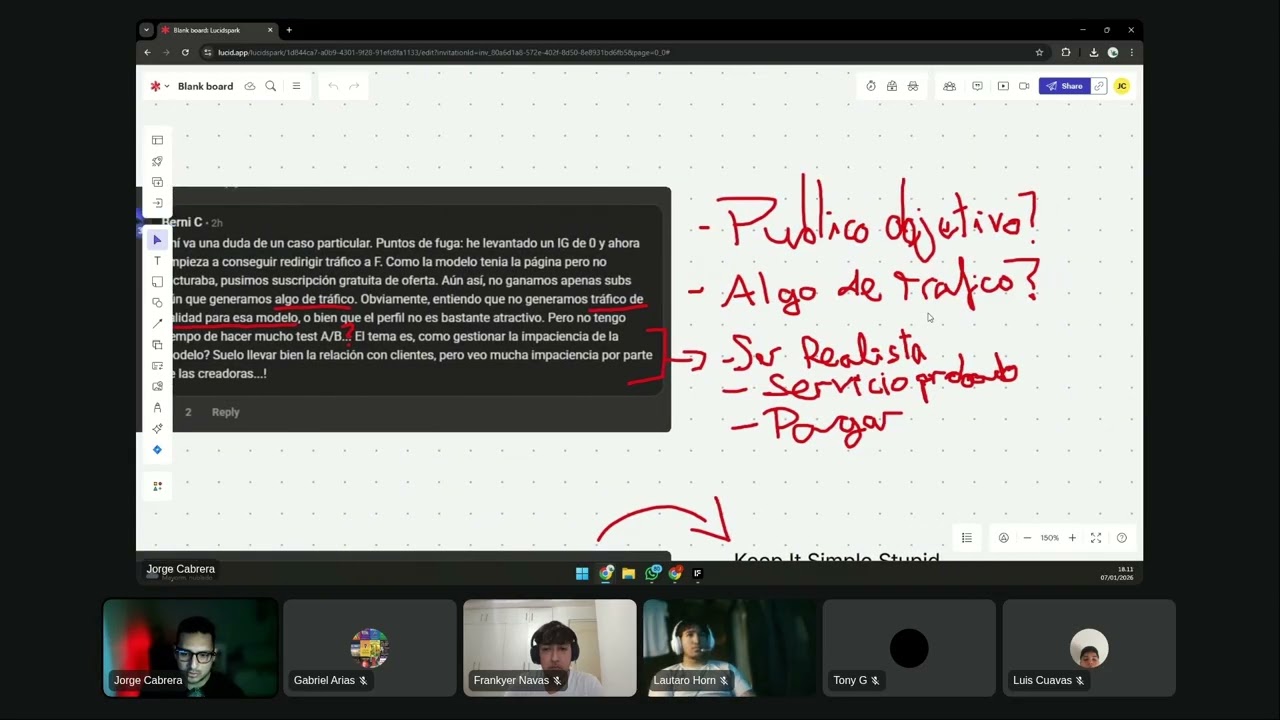The width and height of the screenshot is (1280, 720).
Task: Open the more apps icon
Action: (x=157, y=486)
